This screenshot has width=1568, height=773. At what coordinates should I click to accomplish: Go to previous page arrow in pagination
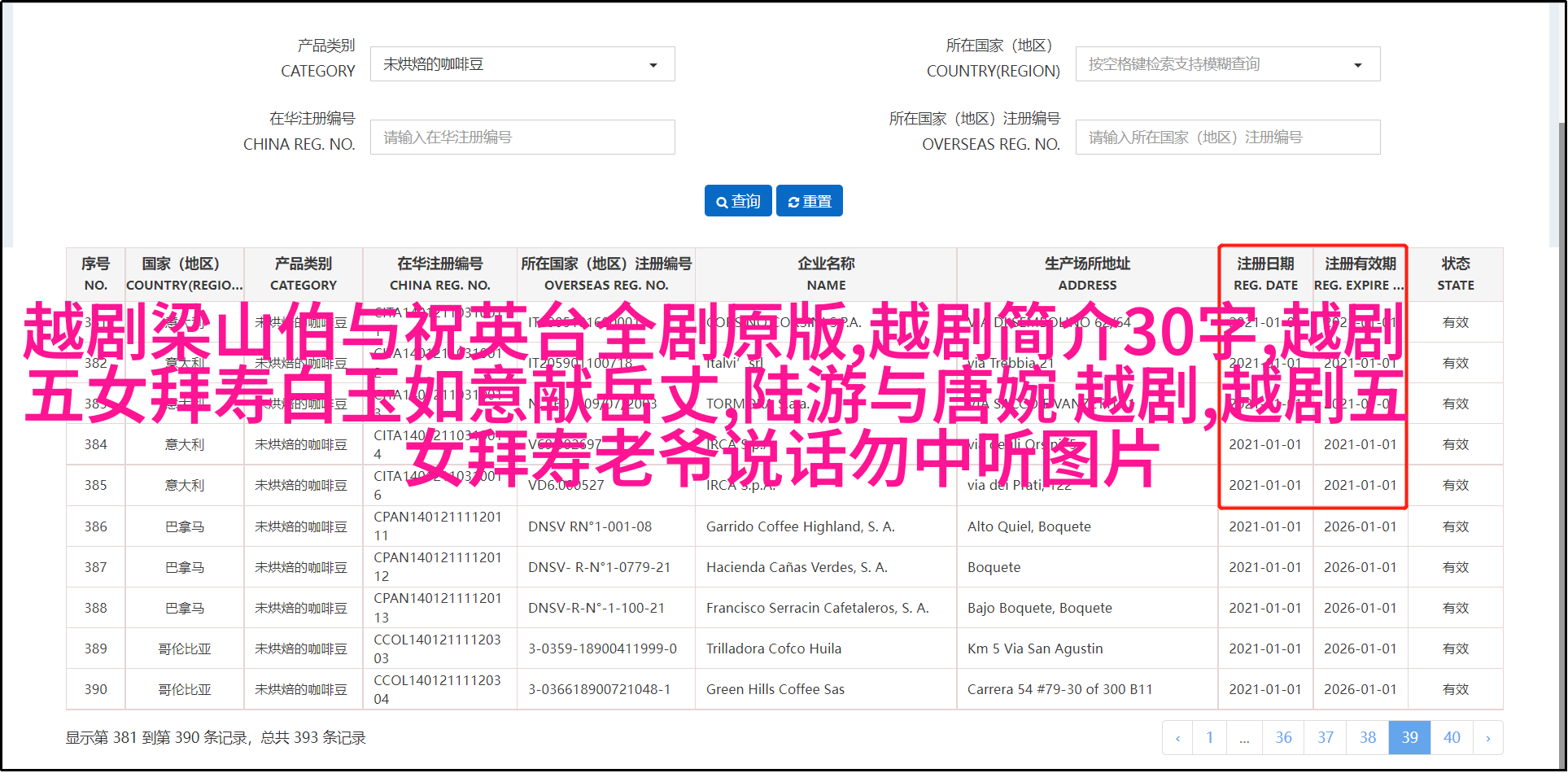[x=1177, y=738]
